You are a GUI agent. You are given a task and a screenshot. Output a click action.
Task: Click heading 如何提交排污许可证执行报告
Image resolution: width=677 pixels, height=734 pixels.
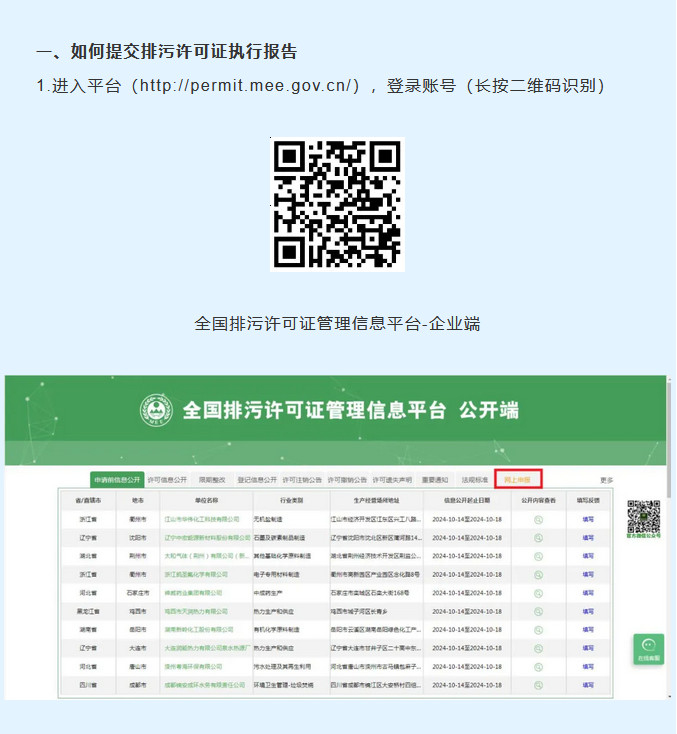click(x=184, y=51)
